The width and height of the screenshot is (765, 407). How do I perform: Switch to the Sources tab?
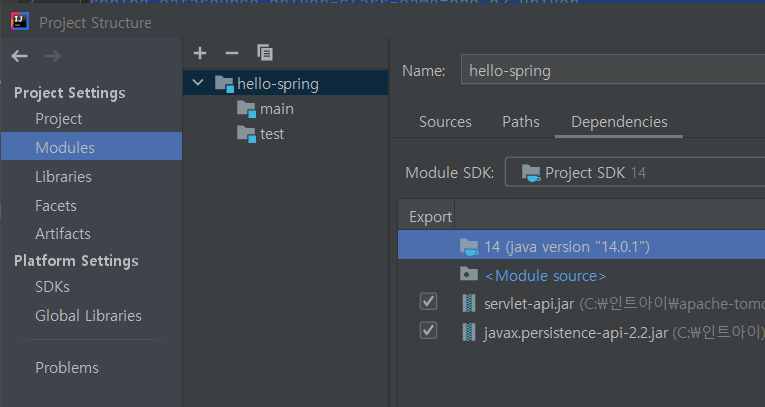point(445,122)
